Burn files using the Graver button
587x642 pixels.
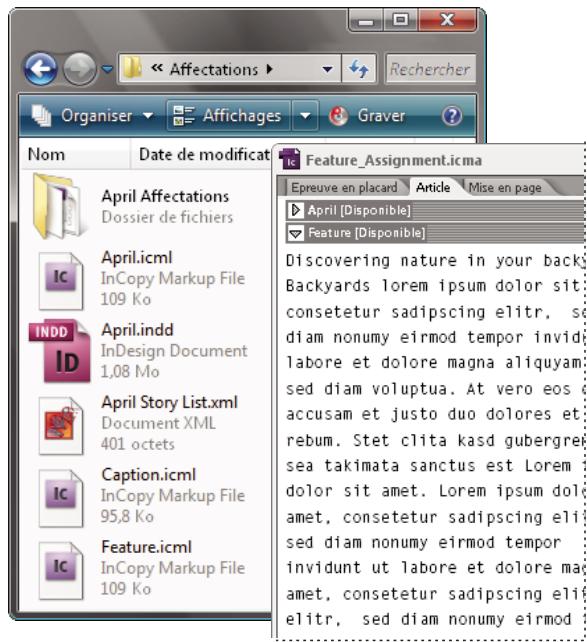coord(367,116)
